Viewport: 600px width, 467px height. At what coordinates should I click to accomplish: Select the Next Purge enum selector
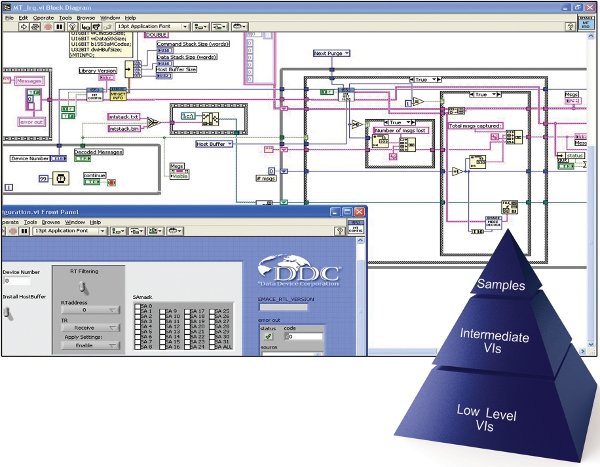(332, 54)
